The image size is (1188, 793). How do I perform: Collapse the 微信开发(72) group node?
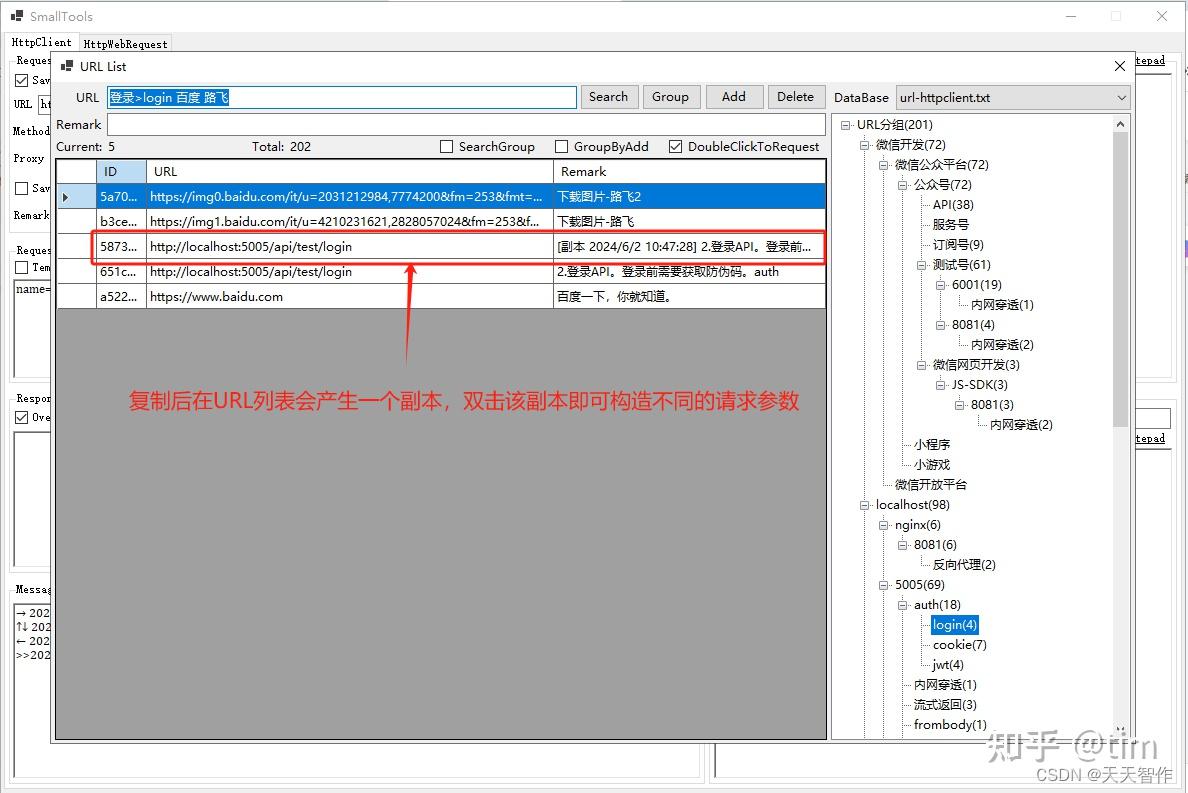pyautogui.click(x=863, y=144)
